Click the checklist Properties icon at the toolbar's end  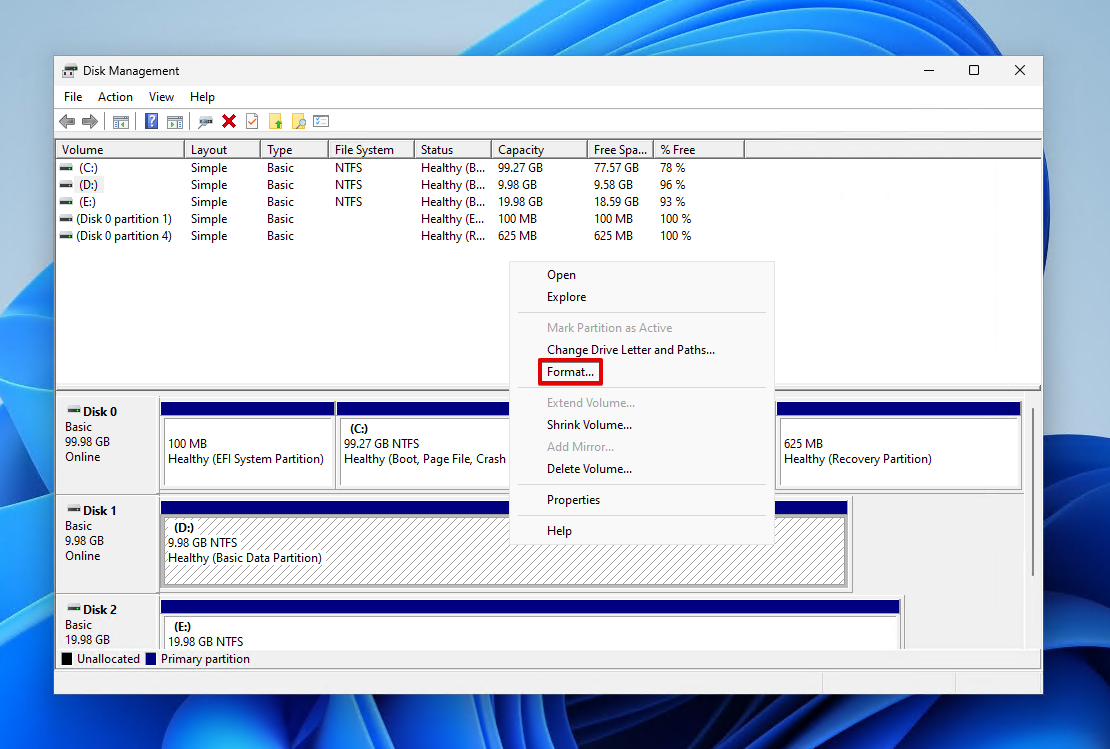(321, 120)
